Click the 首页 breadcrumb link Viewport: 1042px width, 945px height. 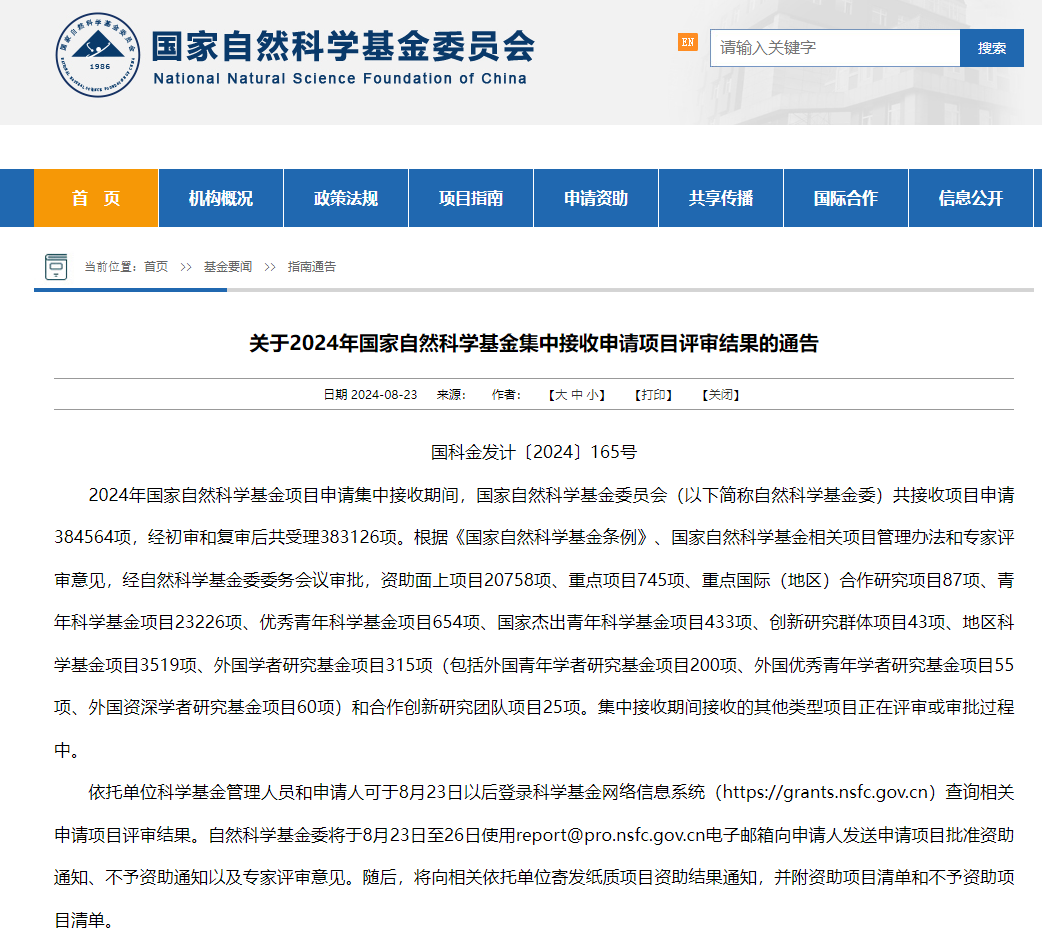[x=156, y=267]
